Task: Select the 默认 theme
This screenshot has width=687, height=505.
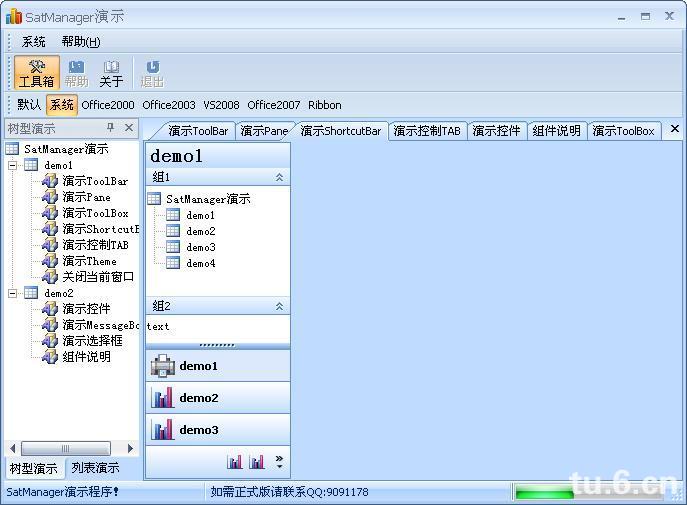Action: (29, 105)
